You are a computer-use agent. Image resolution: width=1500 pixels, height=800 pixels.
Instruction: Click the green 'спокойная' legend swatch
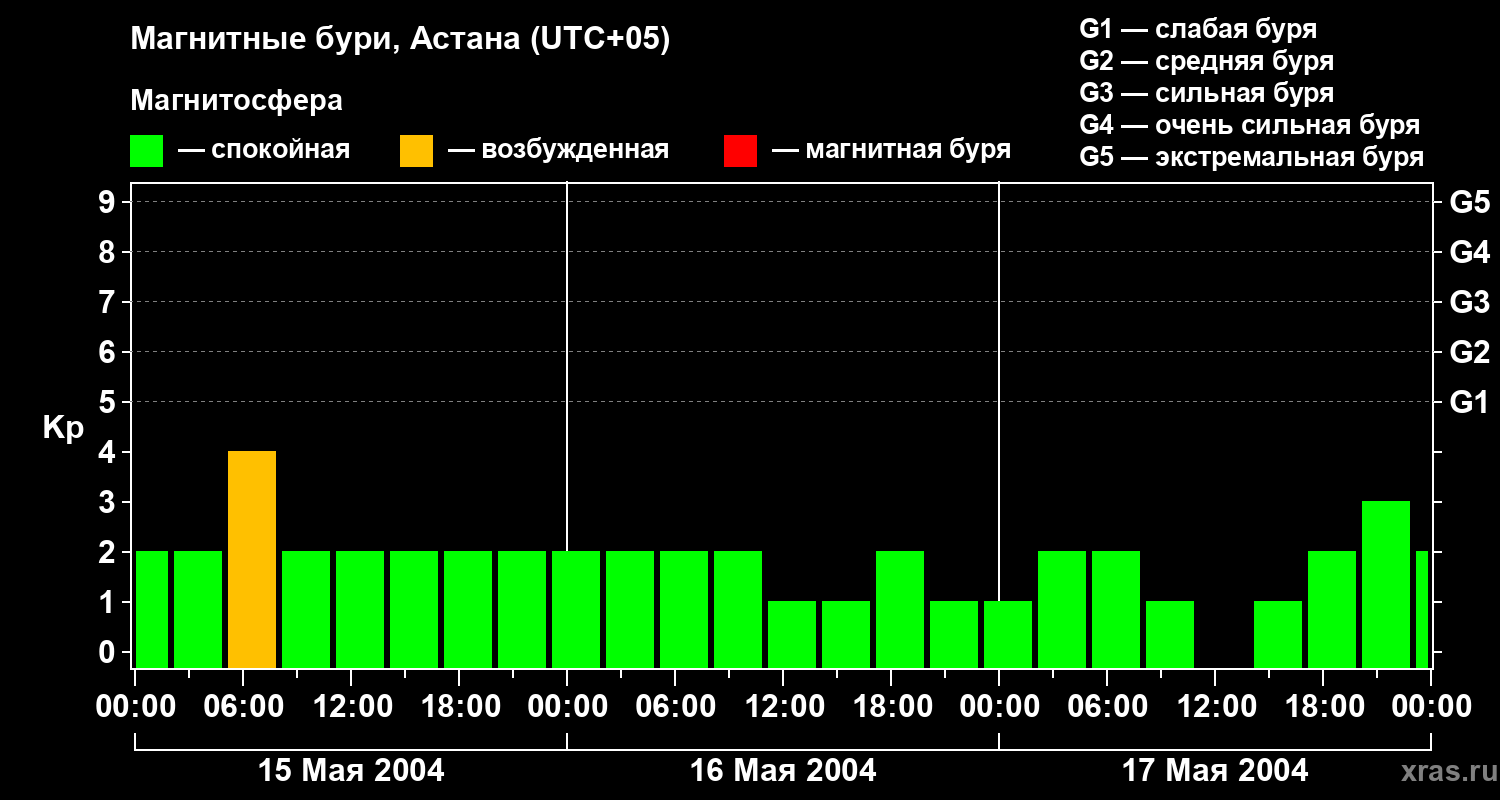146,150
